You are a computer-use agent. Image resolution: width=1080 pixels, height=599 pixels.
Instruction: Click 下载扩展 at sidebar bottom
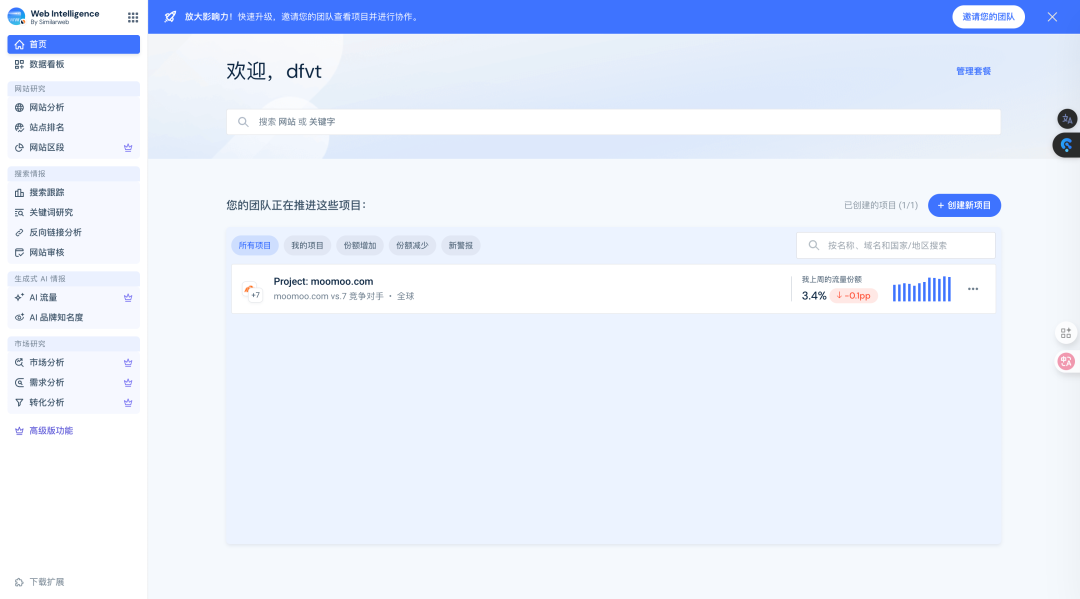pyautogui.click(x=46, y=582)
